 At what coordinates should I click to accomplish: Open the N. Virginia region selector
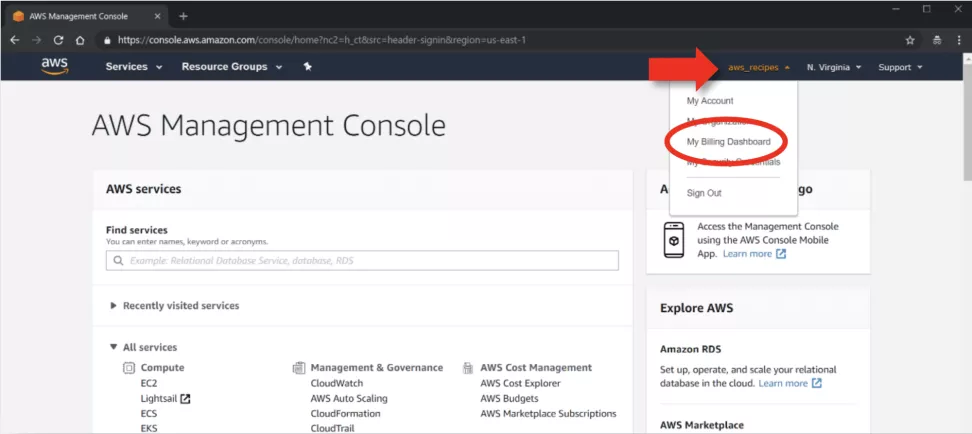[x=834, y=68]
